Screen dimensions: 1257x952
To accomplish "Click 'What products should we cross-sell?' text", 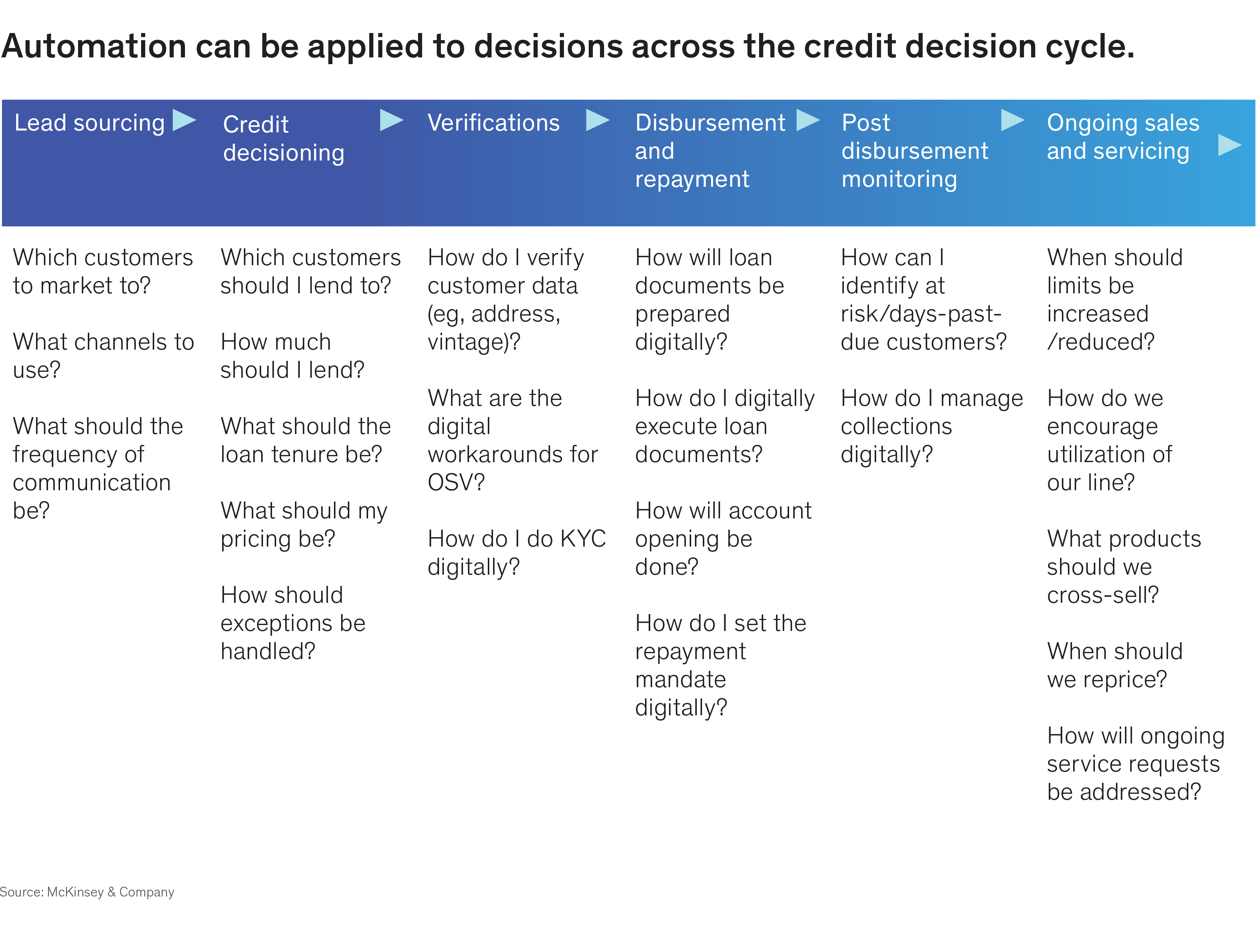I will coord(1123,566).
